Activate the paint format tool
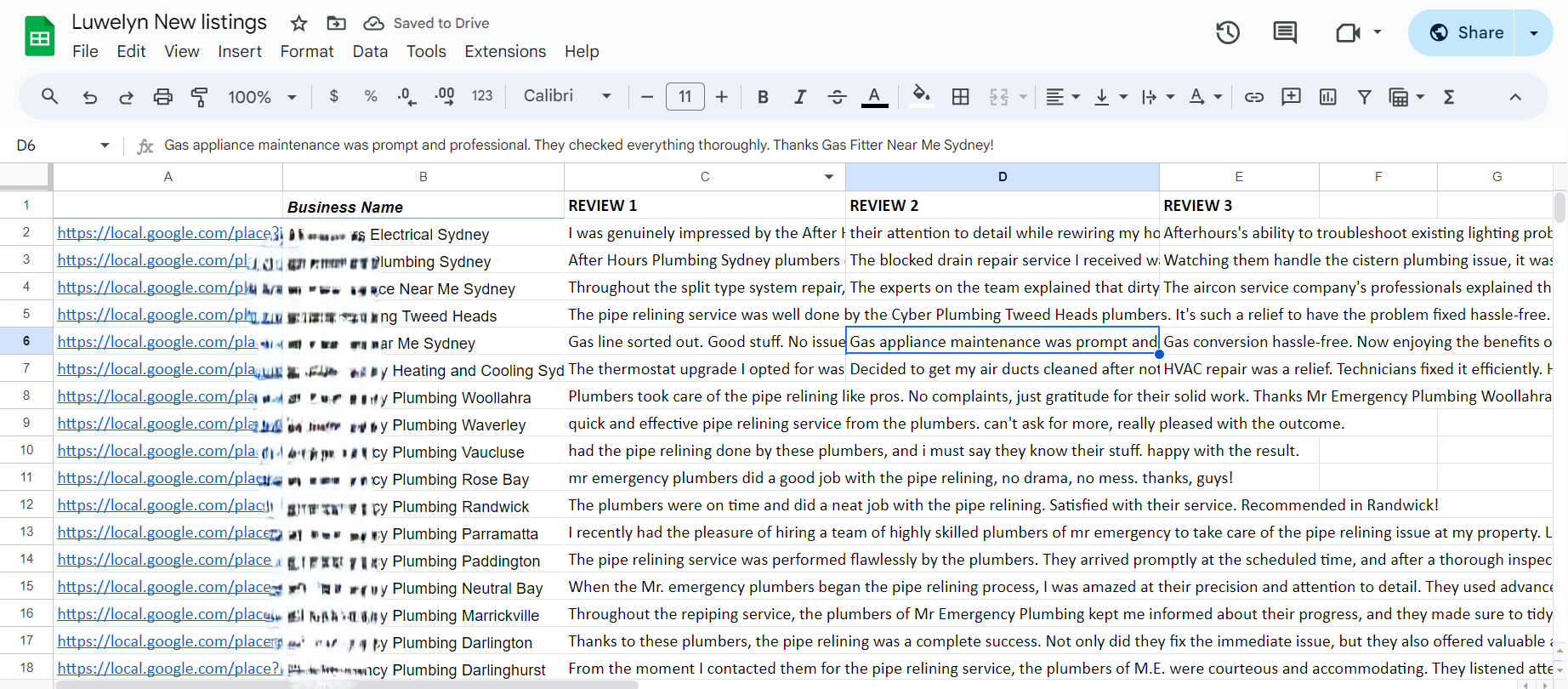This screenshot has width=1568, height=689. click(200, 97)
